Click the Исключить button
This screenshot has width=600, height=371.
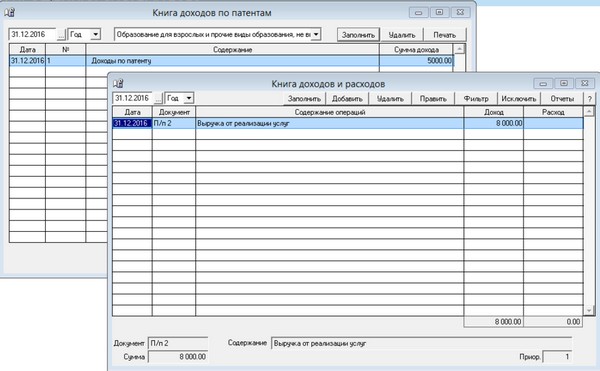coord(519,99)
